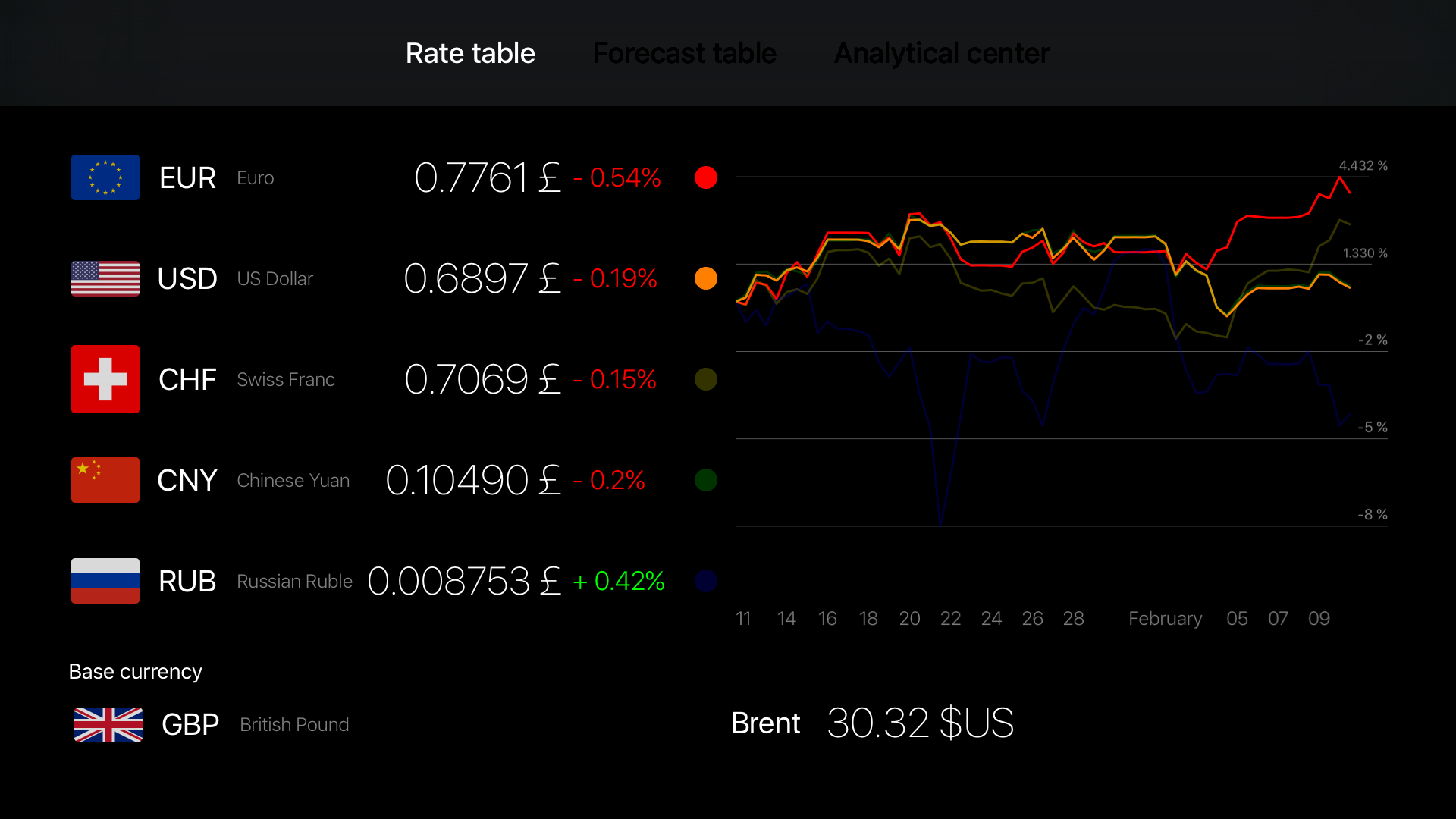Toggle the red EUR chart color dot
Screen dimensions: 1456x819
click(x=706, y=177)
